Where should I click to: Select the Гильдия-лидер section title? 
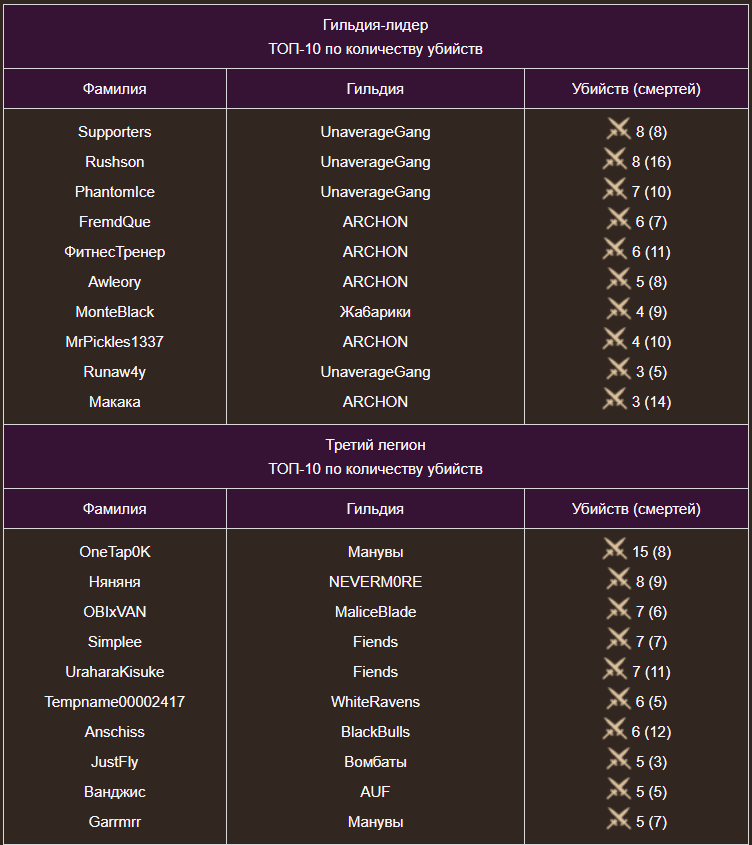click(375, 25)
